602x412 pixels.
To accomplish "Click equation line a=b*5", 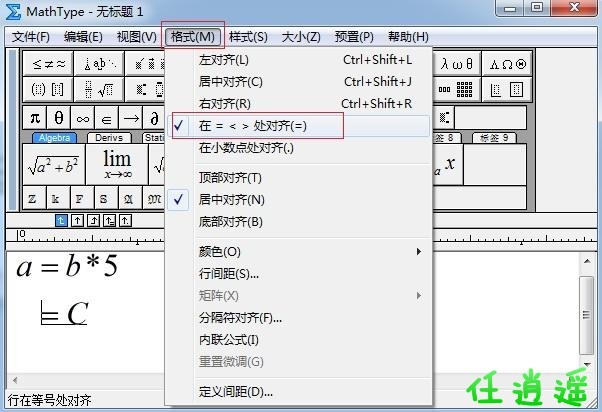I will coord(67,266).
